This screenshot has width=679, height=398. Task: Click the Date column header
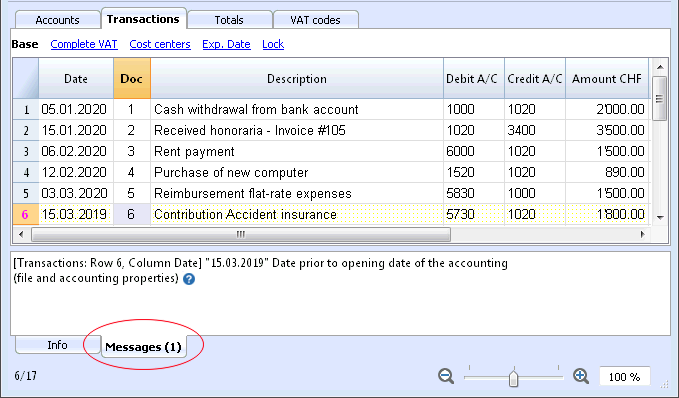[x=76, y=79]
